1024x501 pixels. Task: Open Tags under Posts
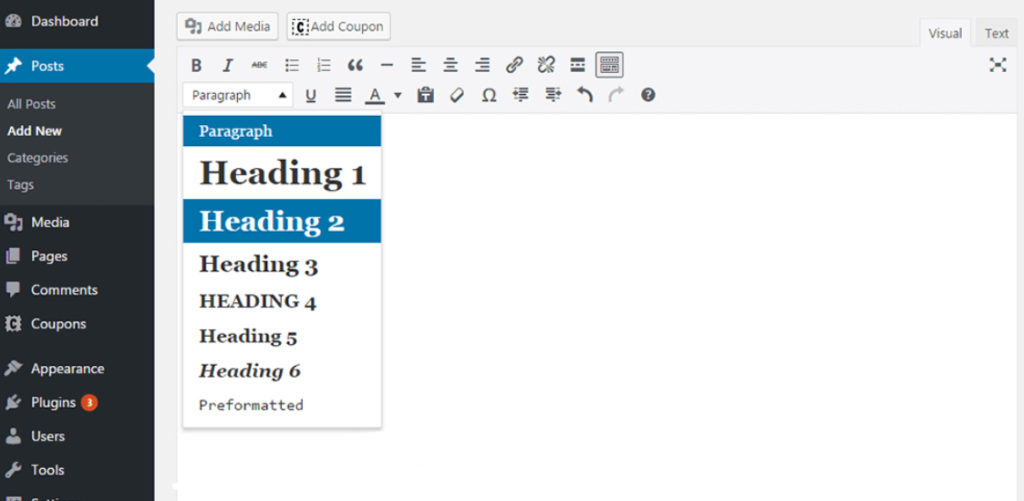pos(20,185)
